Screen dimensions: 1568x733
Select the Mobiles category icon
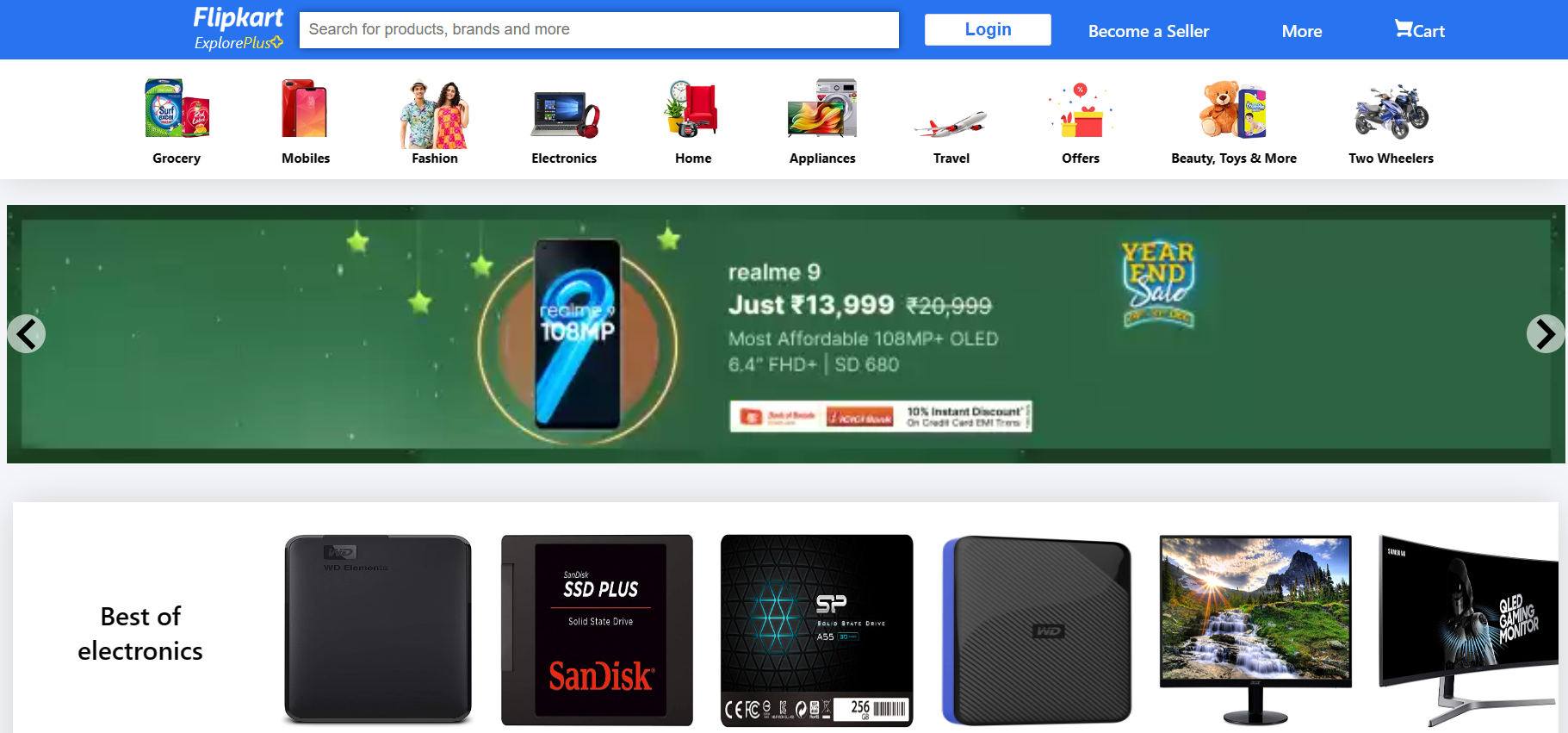coord(306,109)
